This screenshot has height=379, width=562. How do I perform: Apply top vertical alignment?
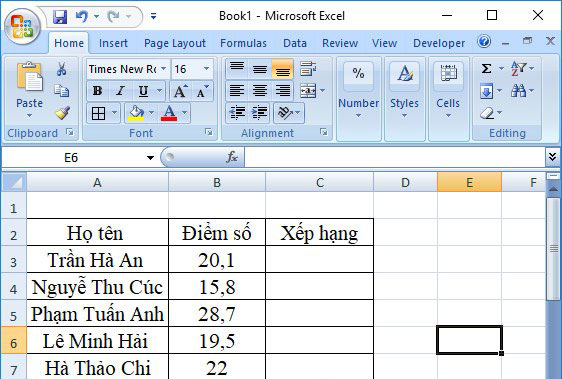237,69
